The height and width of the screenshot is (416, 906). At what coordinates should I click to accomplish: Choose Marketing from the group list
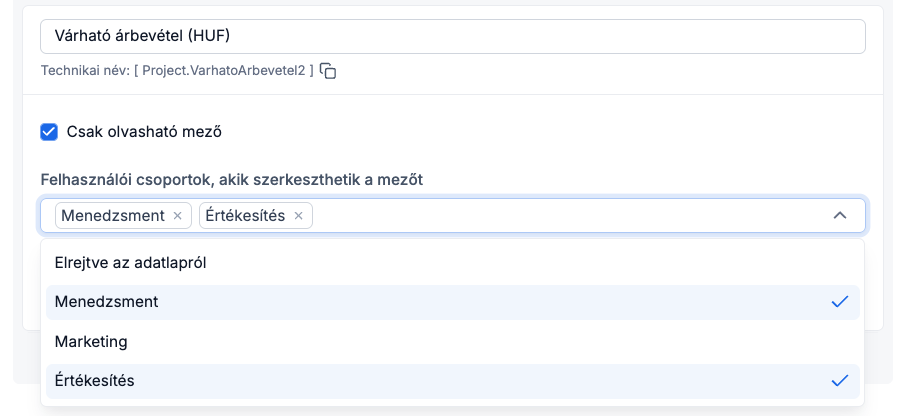tap(91, 341)
